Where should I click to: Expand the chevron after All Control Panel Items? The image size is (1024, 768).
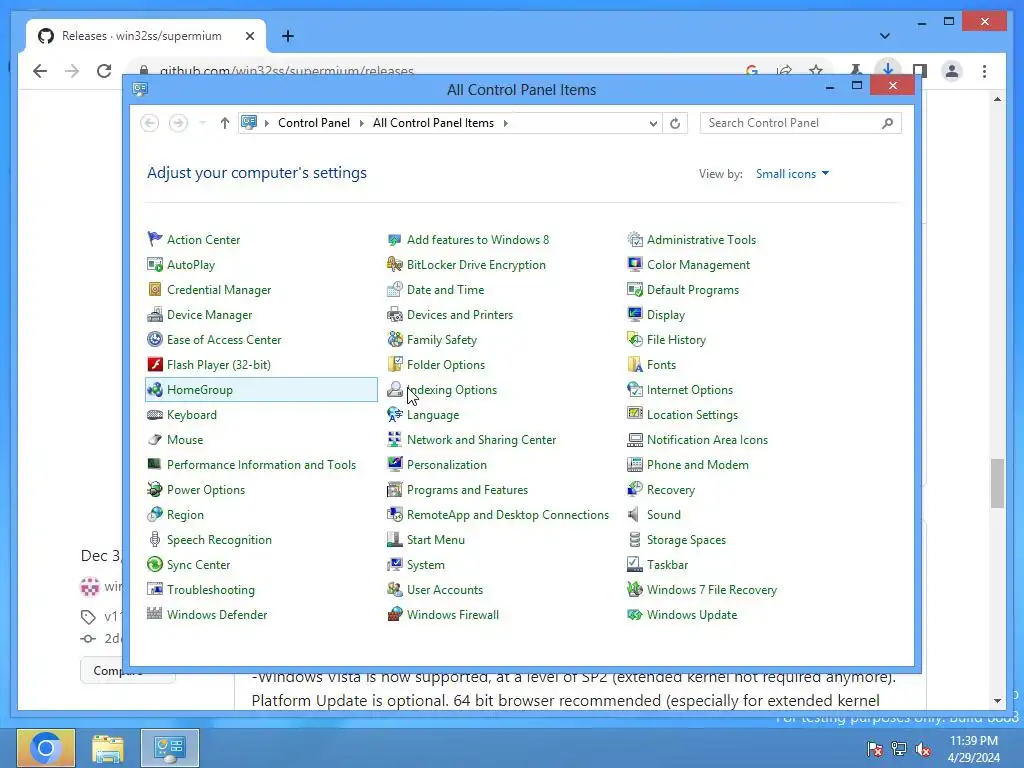[x=505, y=123]
